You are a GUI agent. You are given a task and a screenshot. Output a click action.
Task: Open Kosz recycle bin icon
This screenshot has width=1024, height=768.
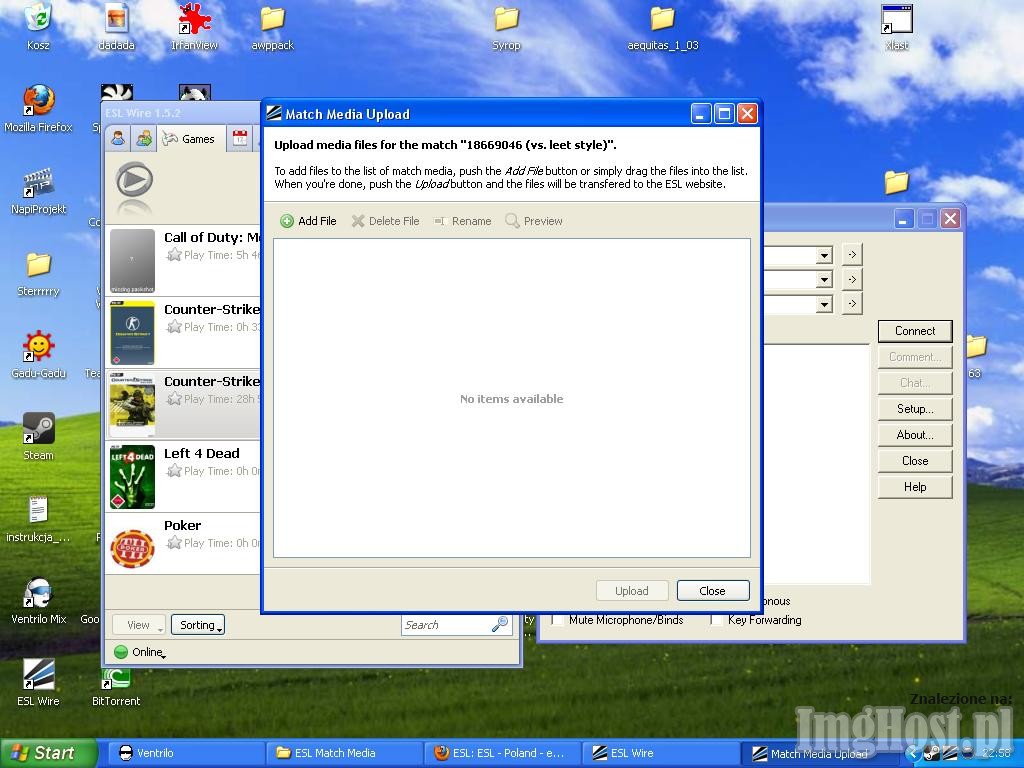(39, 27)
